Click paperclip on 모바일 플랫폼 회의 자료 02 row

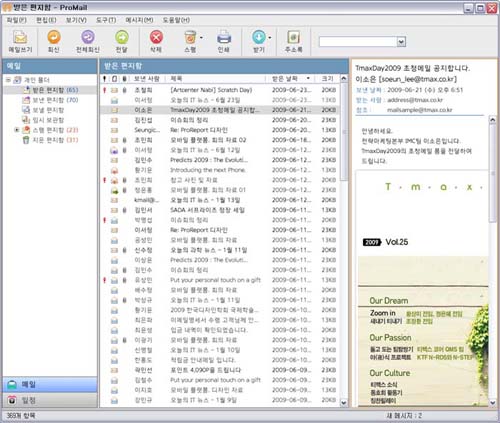[124, 140]
